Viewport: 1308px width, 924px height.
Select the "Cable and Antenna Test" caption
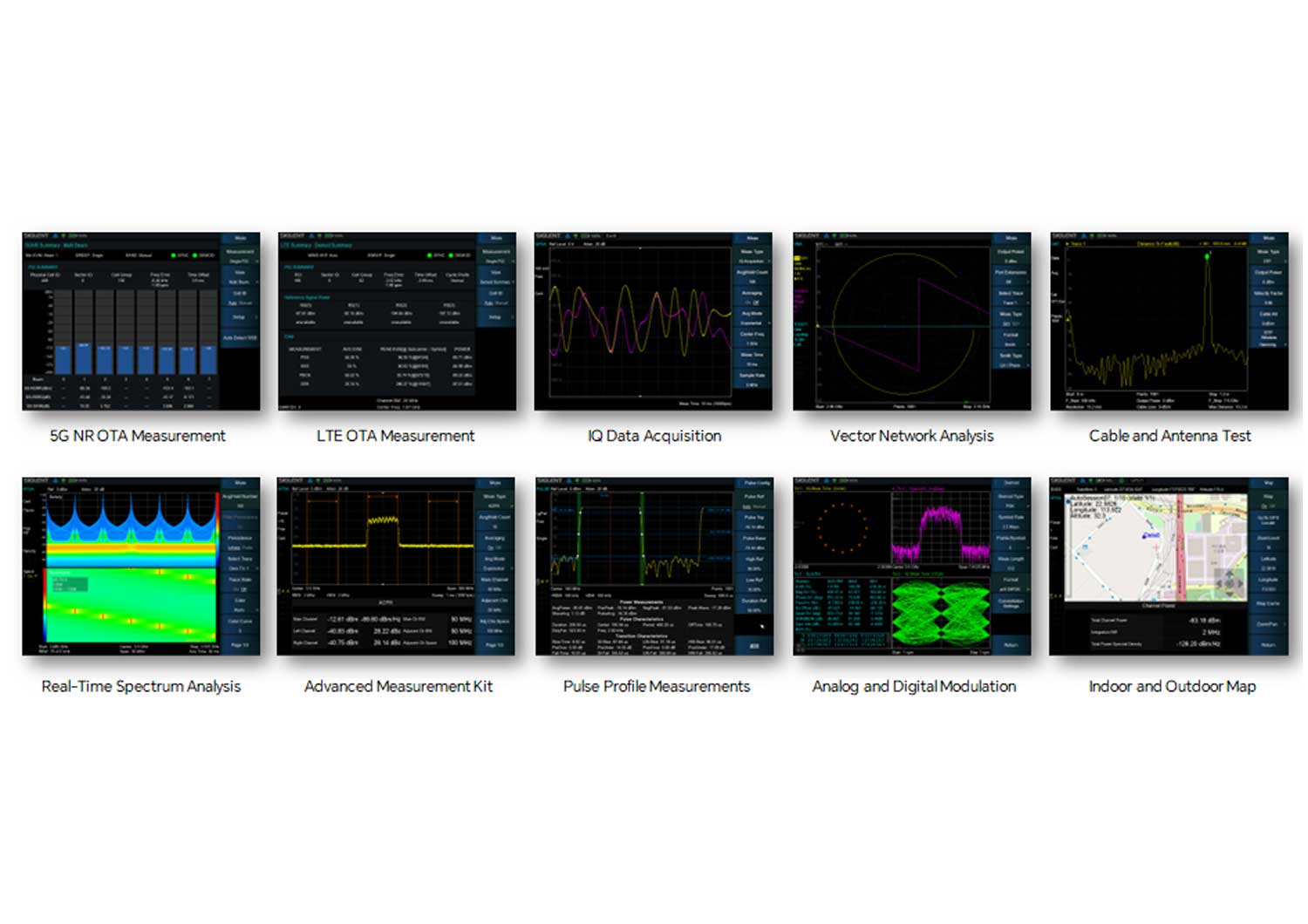pos(1169,436)
